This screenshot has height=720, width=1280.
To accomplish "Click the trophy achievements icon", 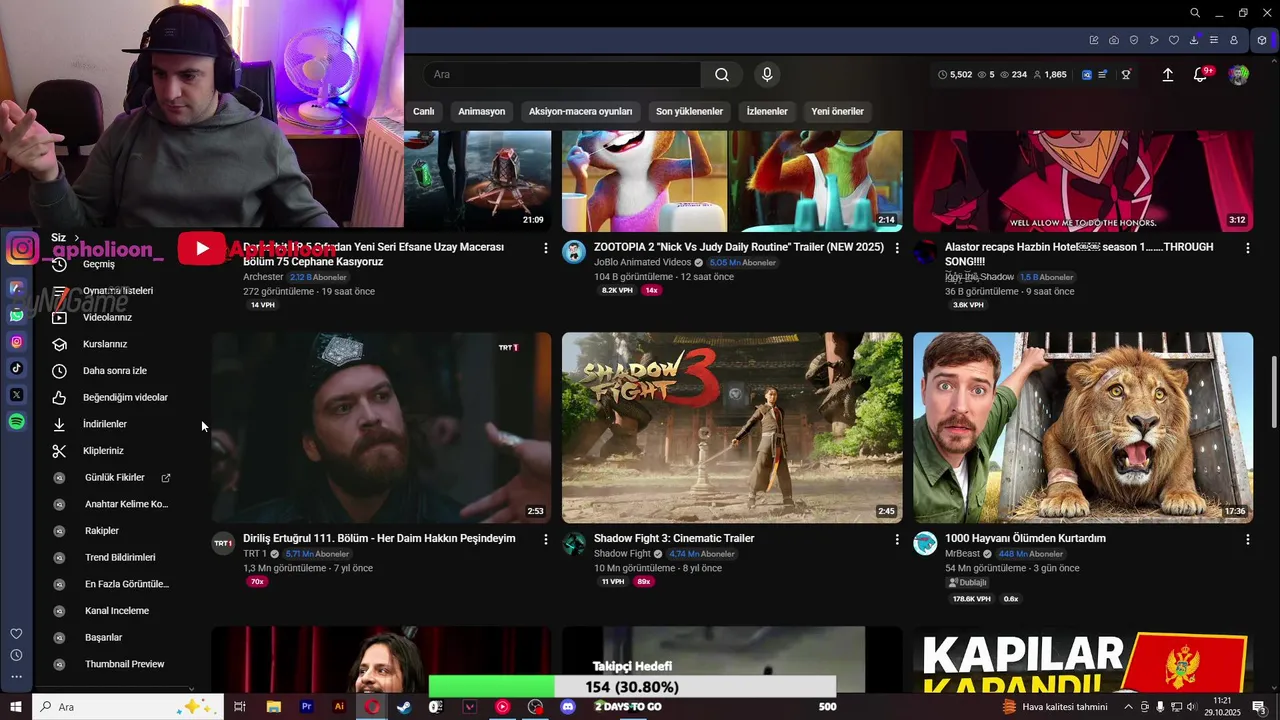I will pyautogui.click(x=1126, y=75).
